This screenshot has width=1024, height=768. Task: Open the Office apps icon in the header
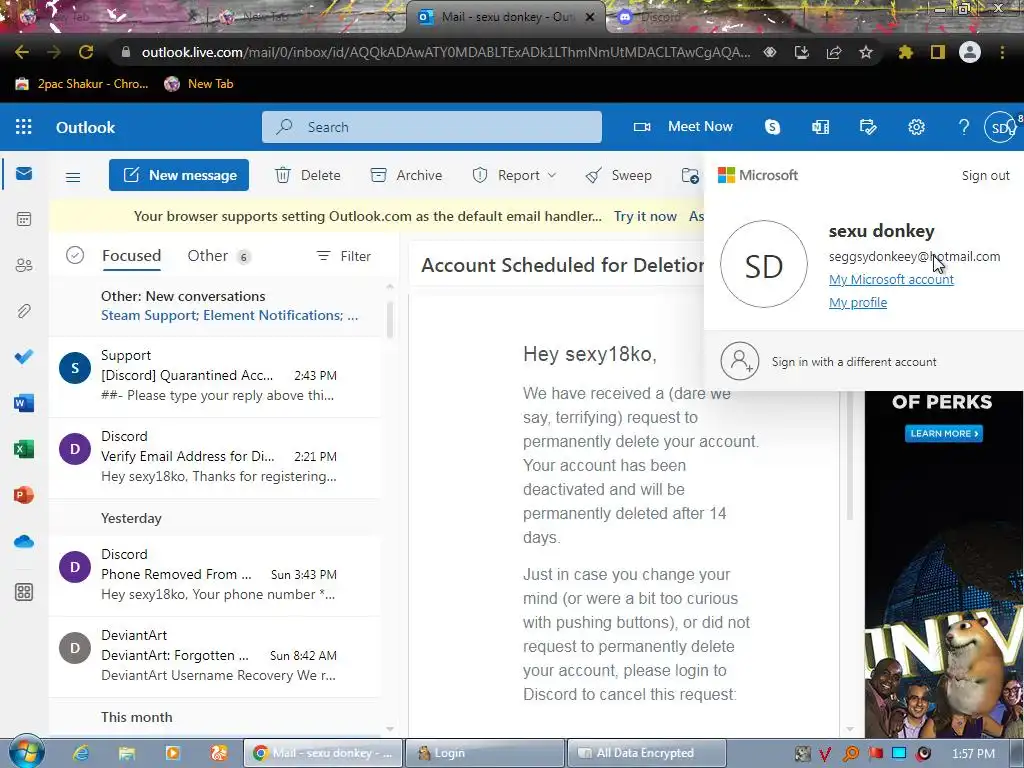[820, 127]
